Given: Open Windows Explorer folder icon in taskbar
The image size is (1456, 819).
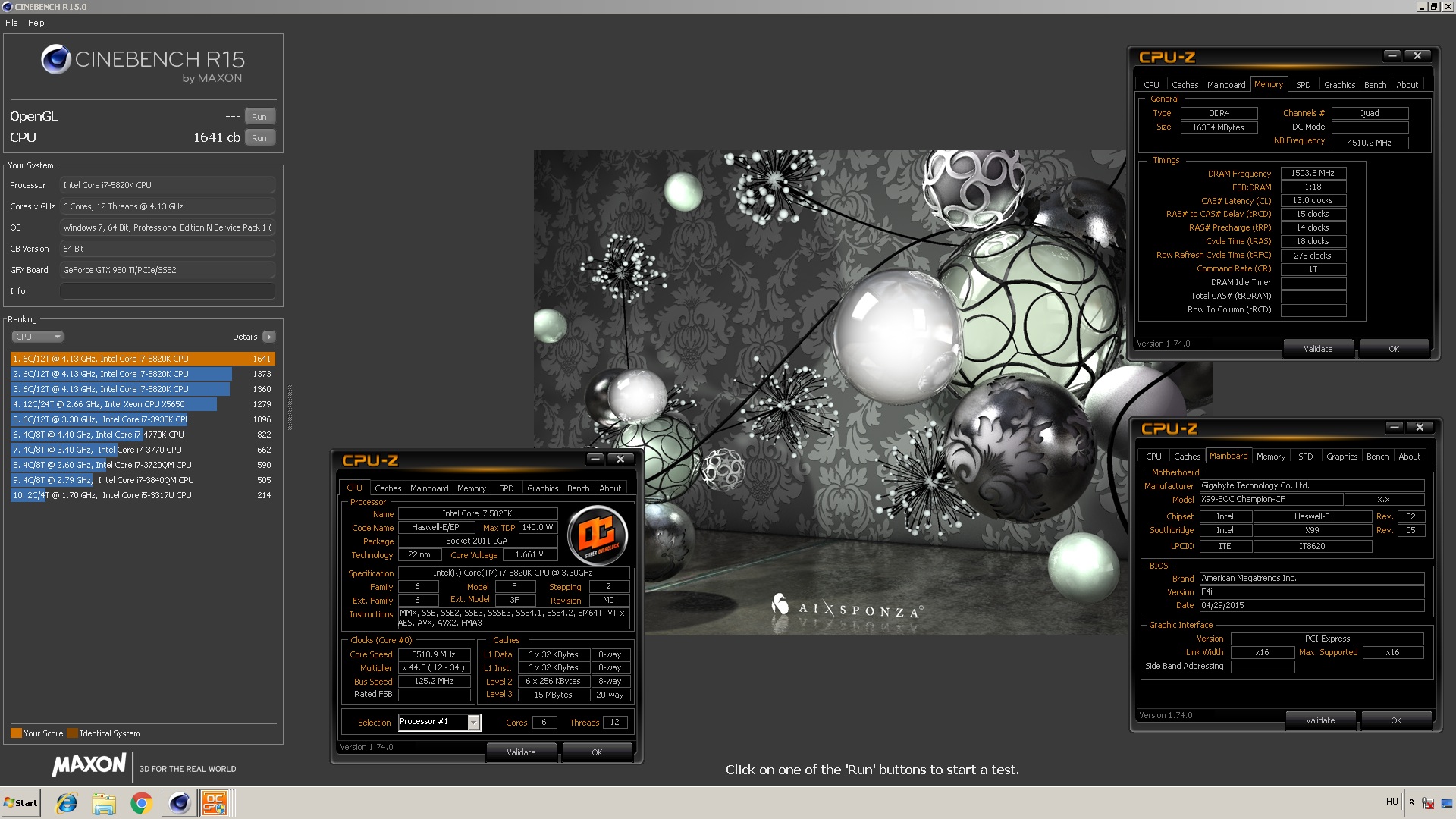Looking at the screenshot, I should coord(104,802).
